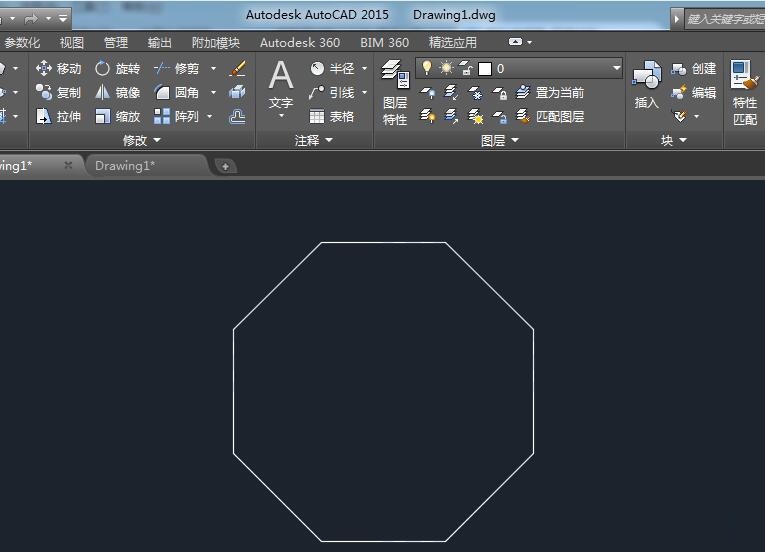Select the Radius (半径) dimension tool
Screen dimensions: 765x552
coord(332,68)
